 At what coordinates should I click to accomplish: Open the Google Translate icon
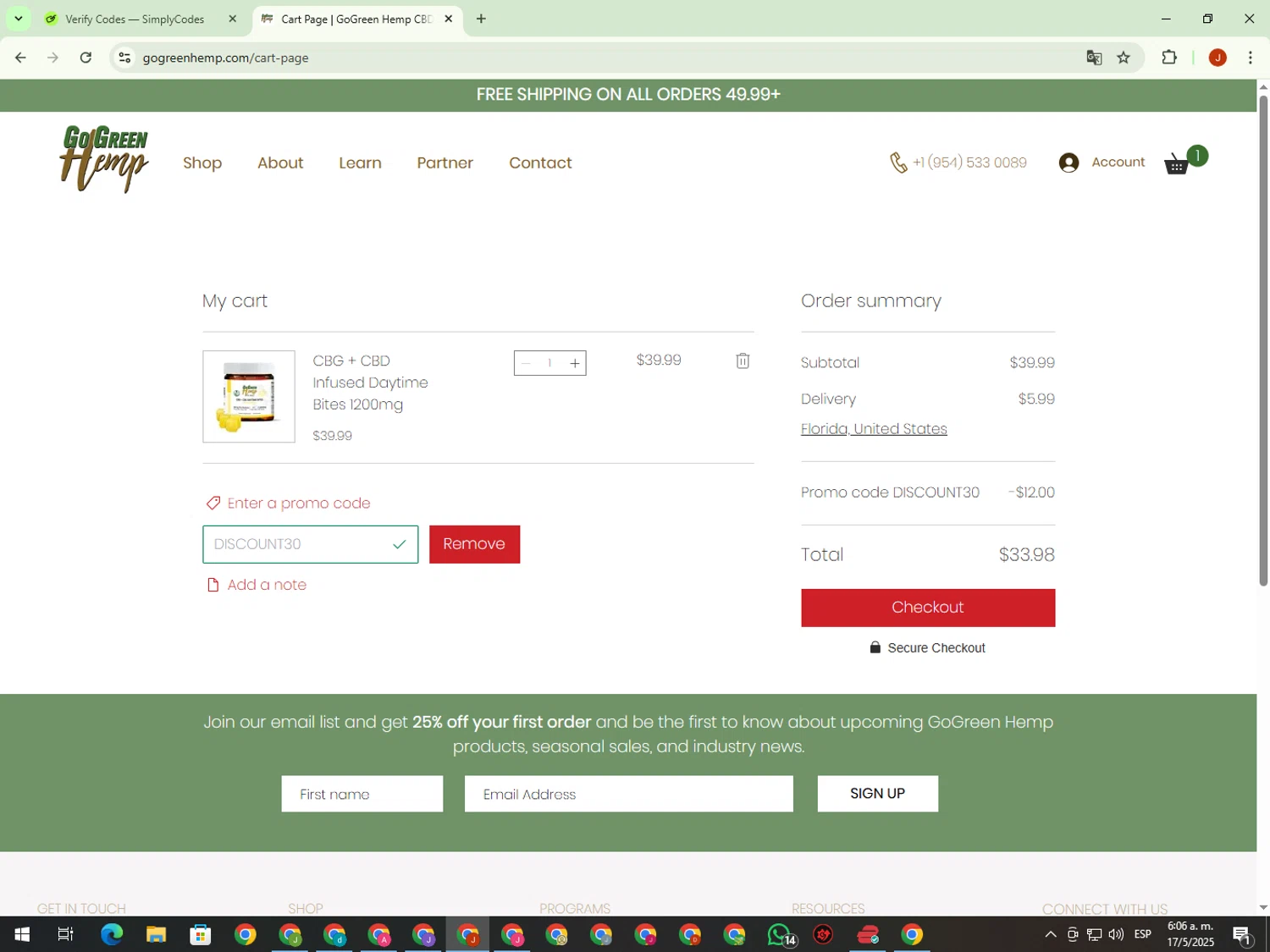[1094, 58]
